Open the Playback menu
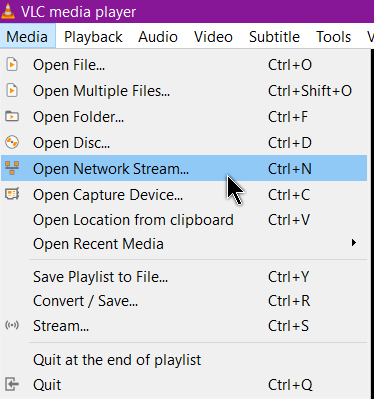The width and height of the screenshot is (374, 399). [x=93, y=37]
